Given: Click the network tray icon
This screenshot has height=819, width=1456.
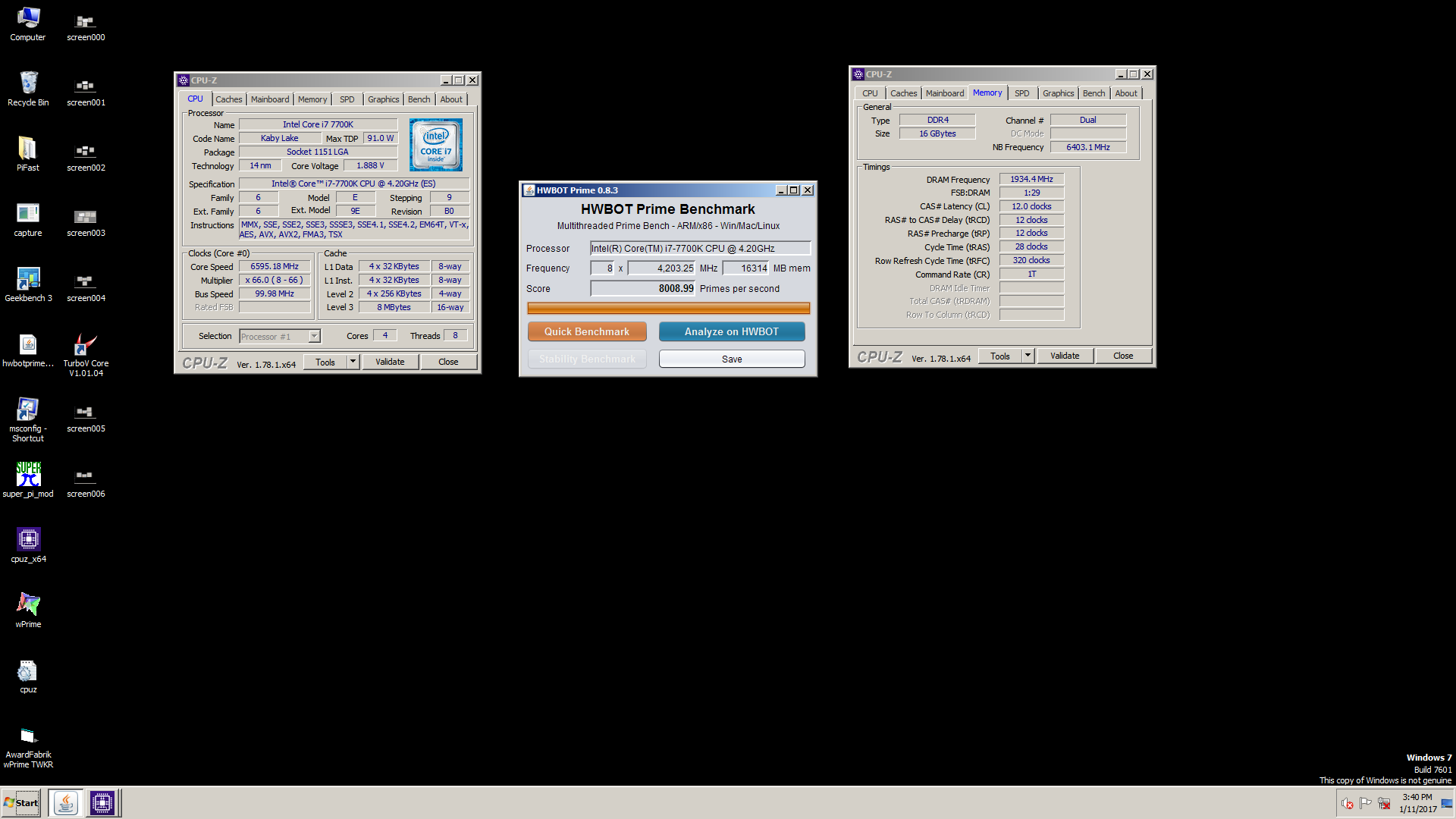Looking at the screenshot, I should [x=1384, y=803].
